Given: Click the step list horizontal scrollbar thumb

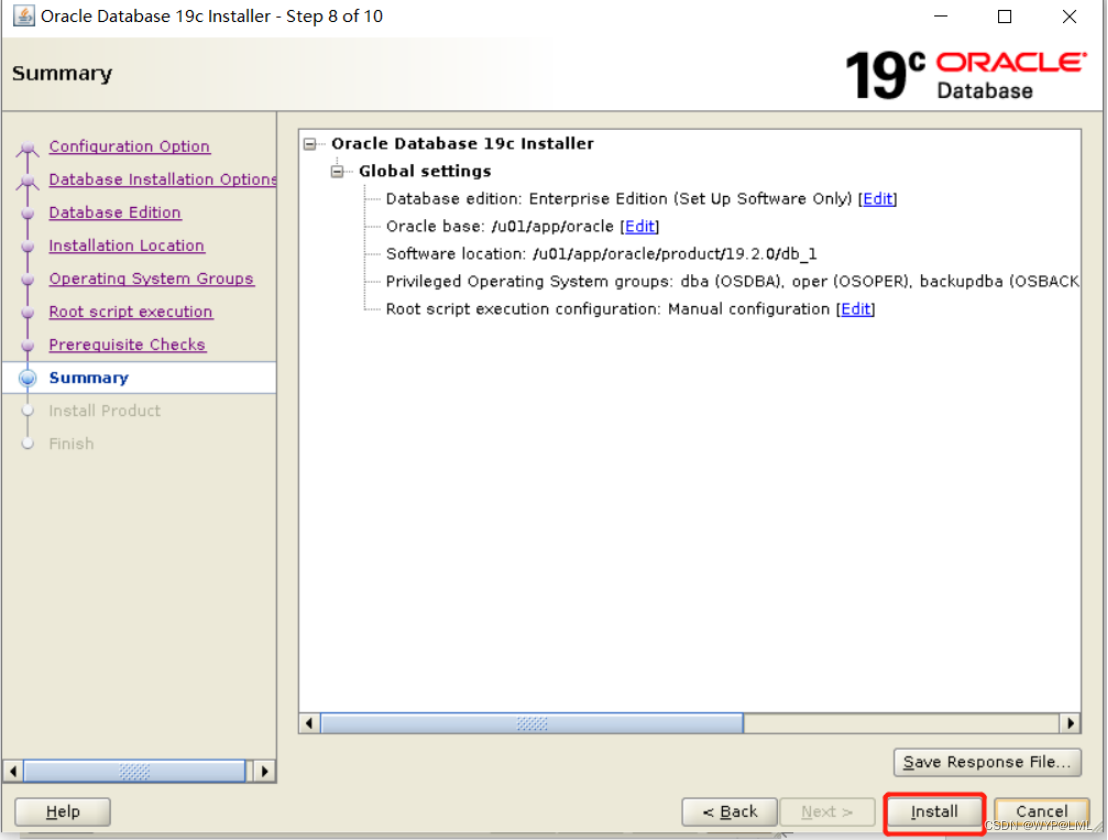Looking at the screenshot, I should click(134, 771).
